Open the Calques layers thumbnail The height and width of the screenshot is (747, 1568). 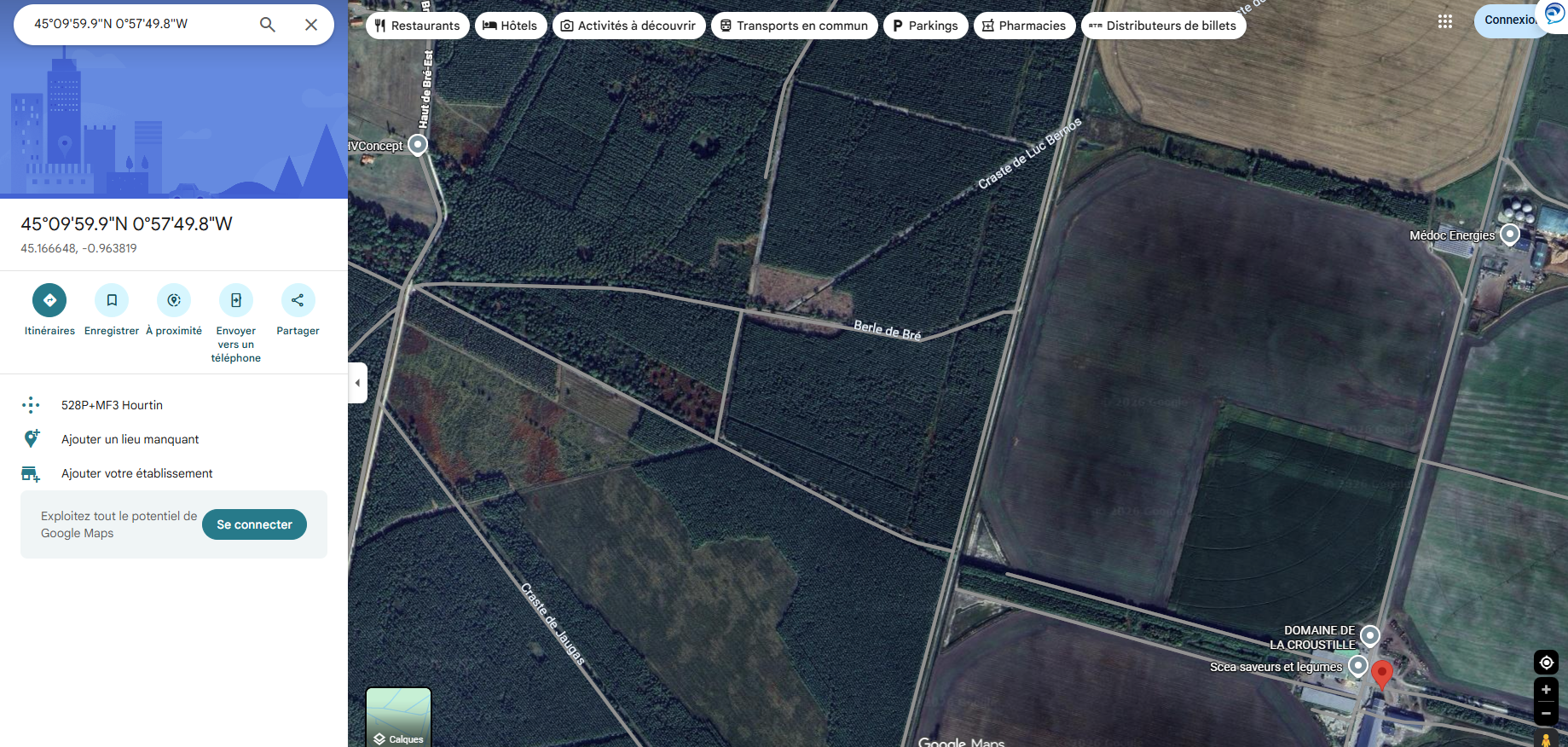tap(398, 716)
